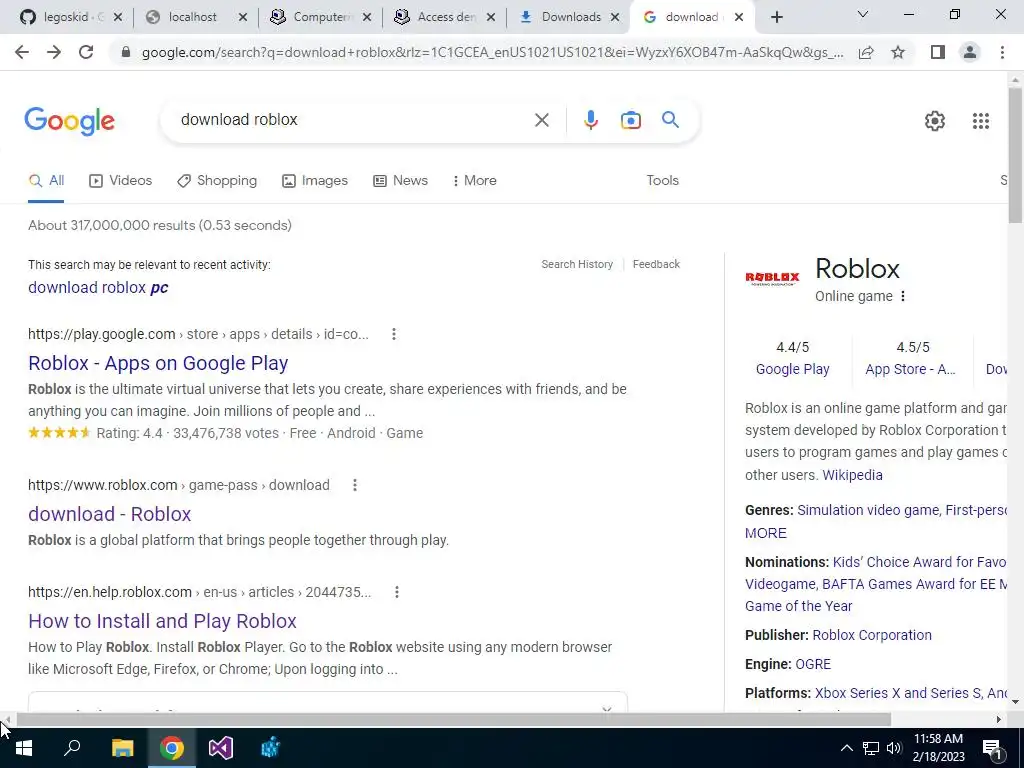Open a new browser tab
Image resolution: width=1024 pixels, height=768 pixels.
776,18
